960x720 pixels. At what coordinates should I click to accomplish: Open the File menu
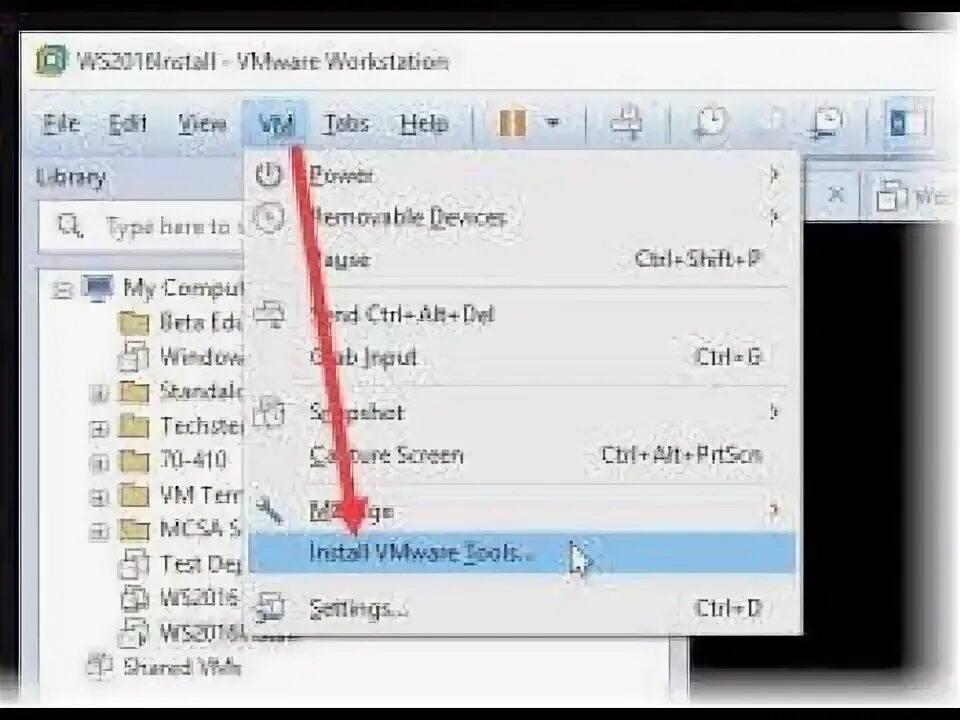pos(61,124)
